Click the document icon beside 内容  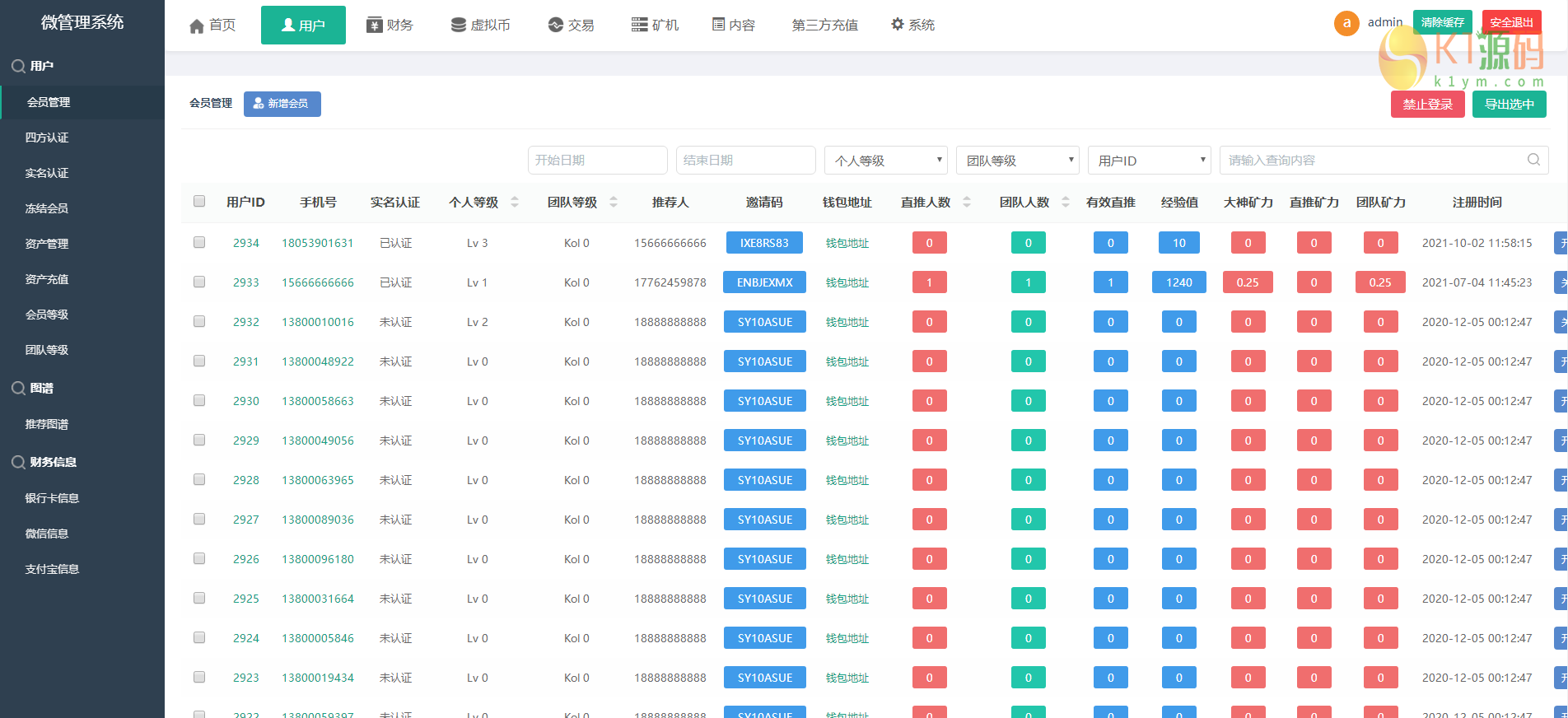718,25
